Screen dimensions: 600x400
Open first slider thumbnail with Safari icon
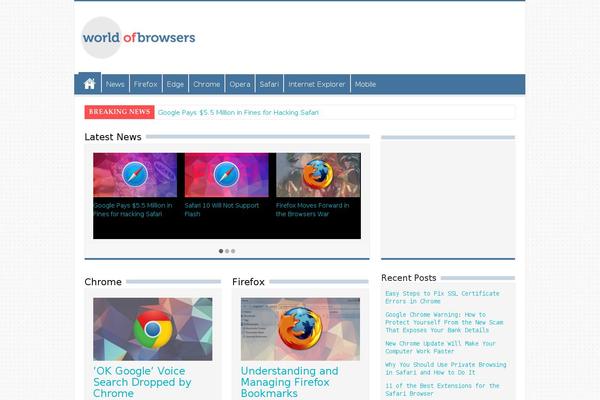[135, 175]
